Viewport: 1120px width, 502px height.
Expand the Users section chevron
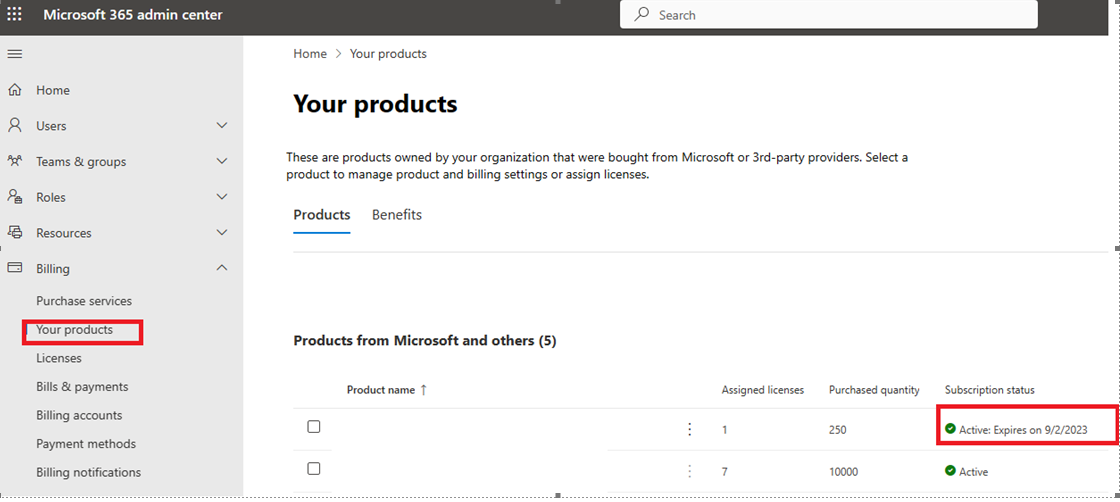tap(222, 126)
